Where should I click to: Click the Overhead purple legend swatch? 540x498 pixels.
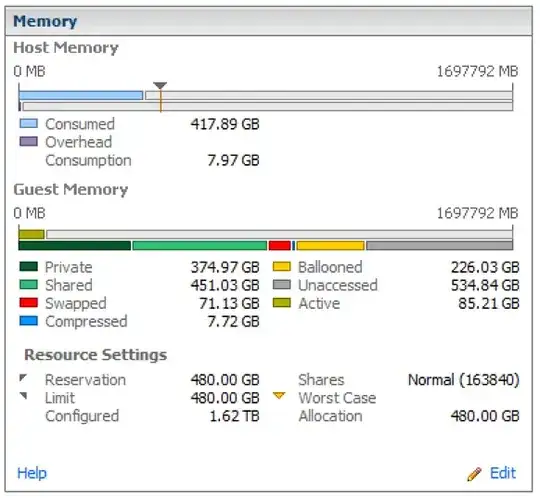pyautogui.click(x=29, y=142)
